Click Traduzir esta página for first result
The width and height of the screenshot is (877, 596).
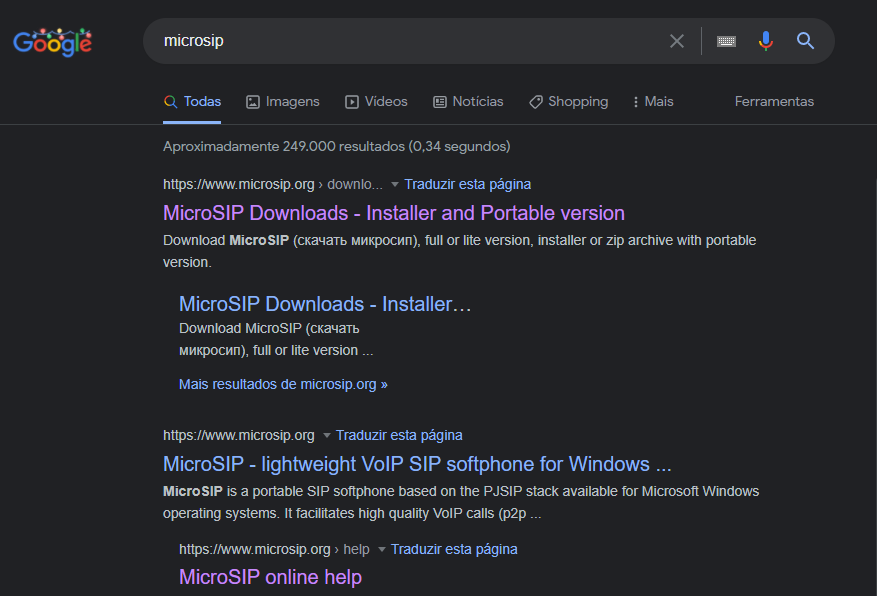click(467, 184)
